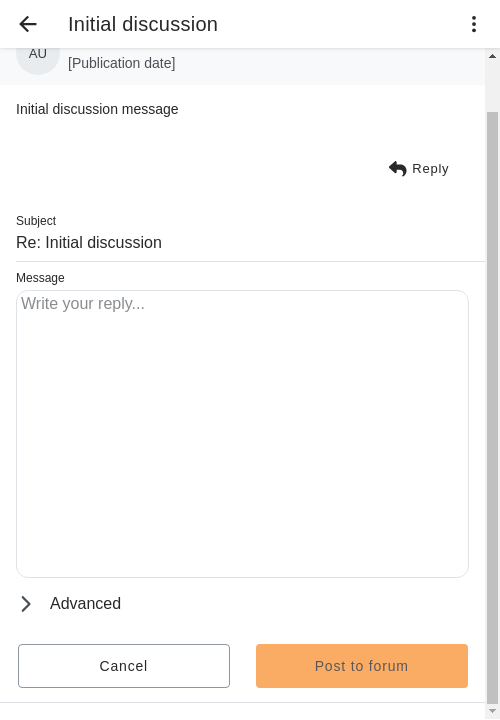Edit the Subject field text

tap(250, 242)
